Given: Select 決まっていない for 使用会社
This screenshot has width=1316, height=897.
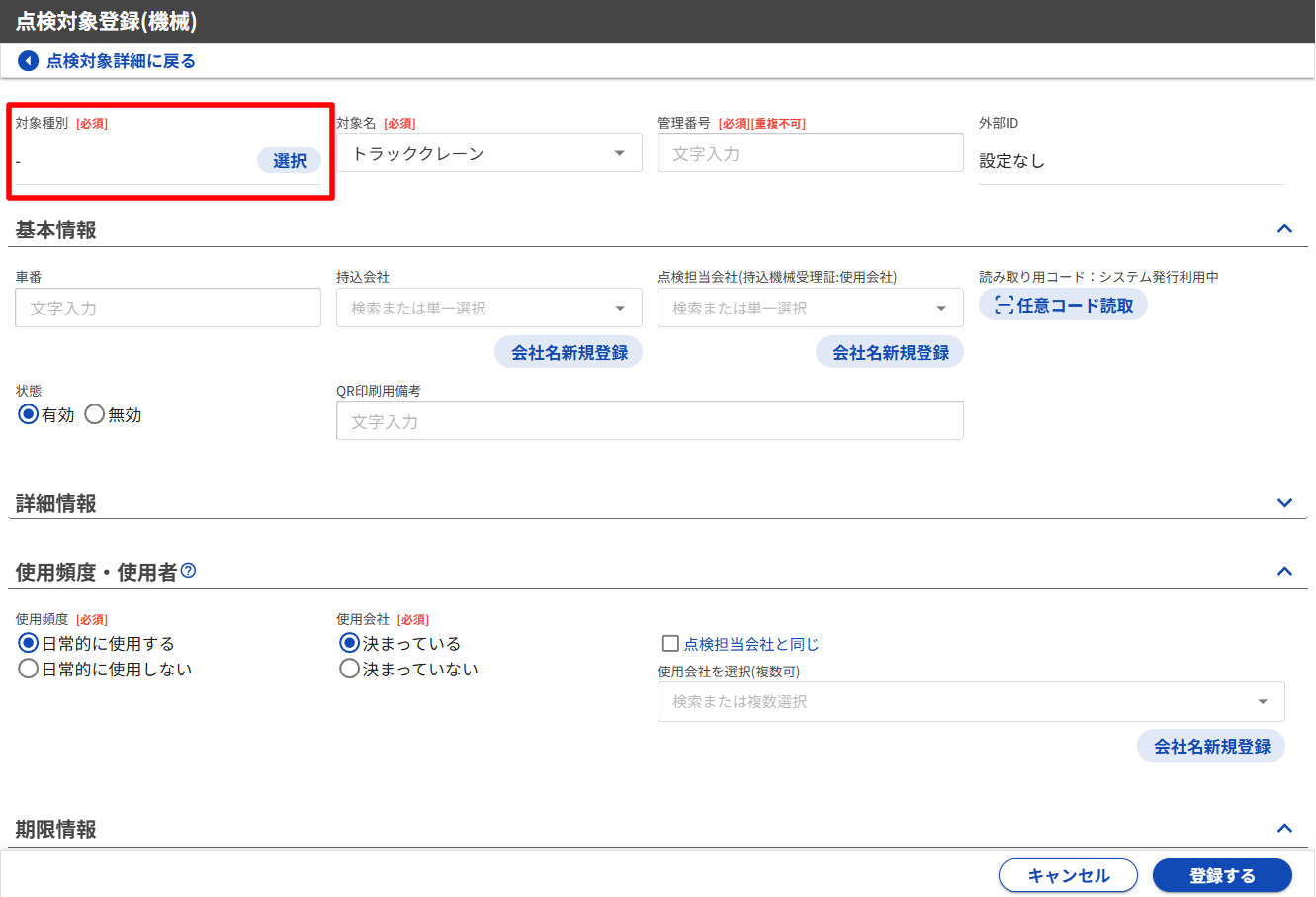Looking at the screenshot, I should point(349,669).
